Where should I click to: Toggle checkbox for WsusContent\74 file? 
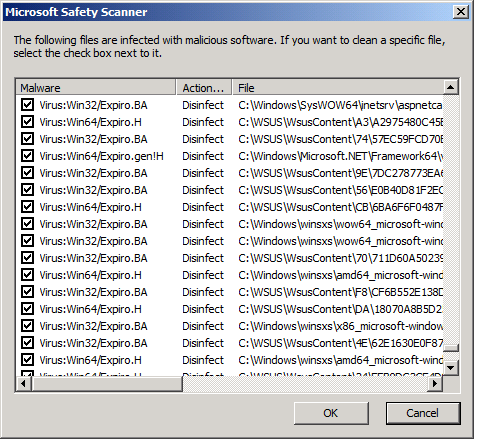(27, 139)
